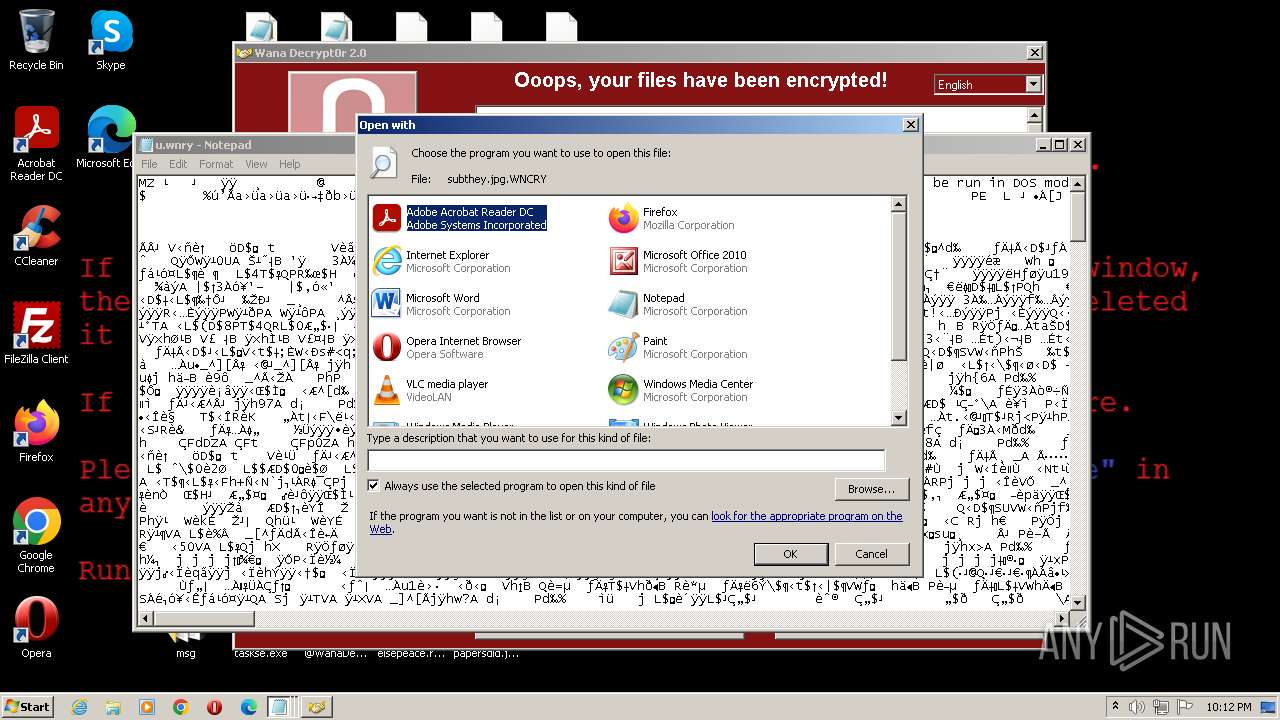
Task: Click program list scroll down arrow
Action: 898,418
